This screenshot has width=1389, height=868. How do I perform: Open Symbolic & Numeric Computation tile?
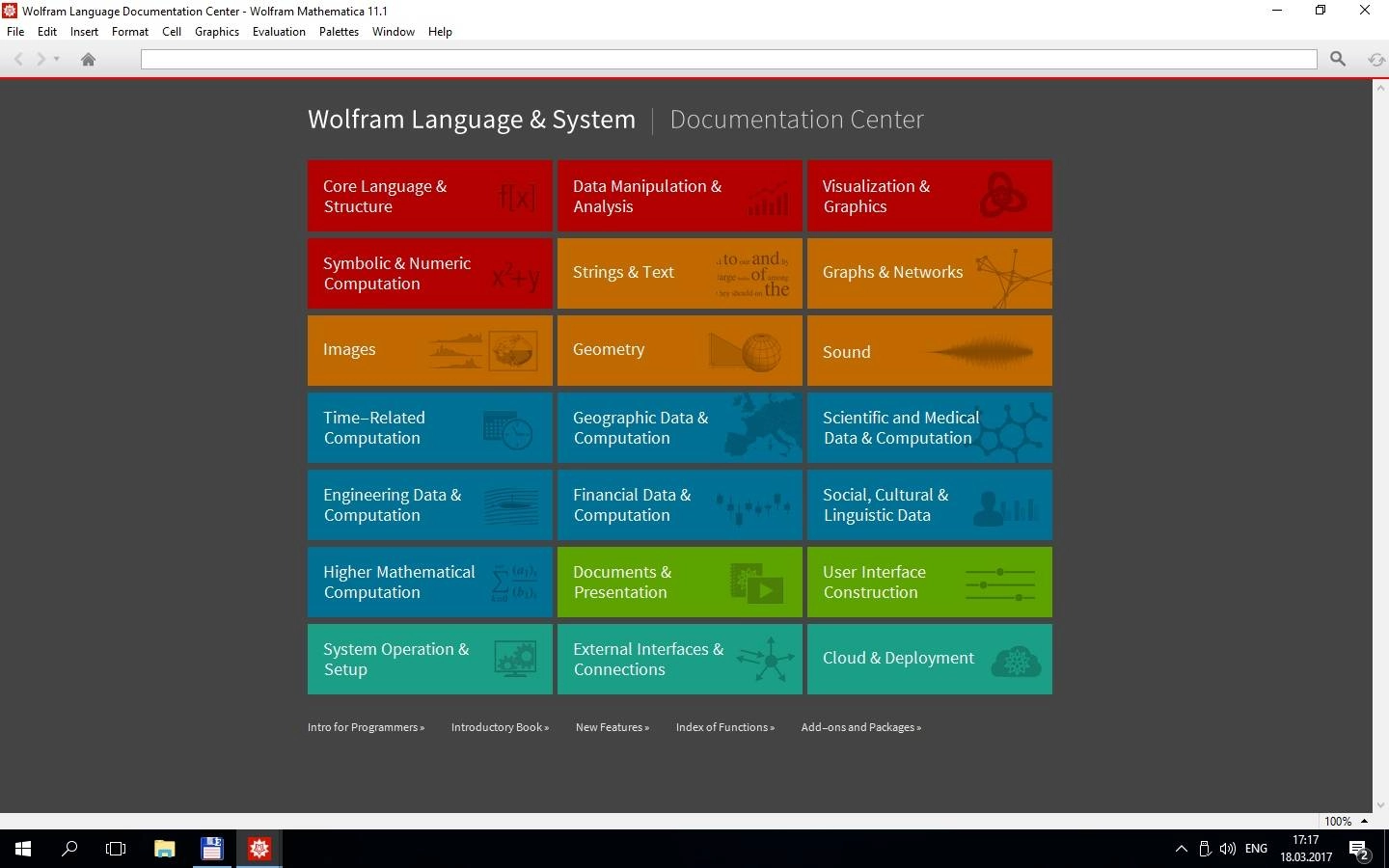pos(430,273)
